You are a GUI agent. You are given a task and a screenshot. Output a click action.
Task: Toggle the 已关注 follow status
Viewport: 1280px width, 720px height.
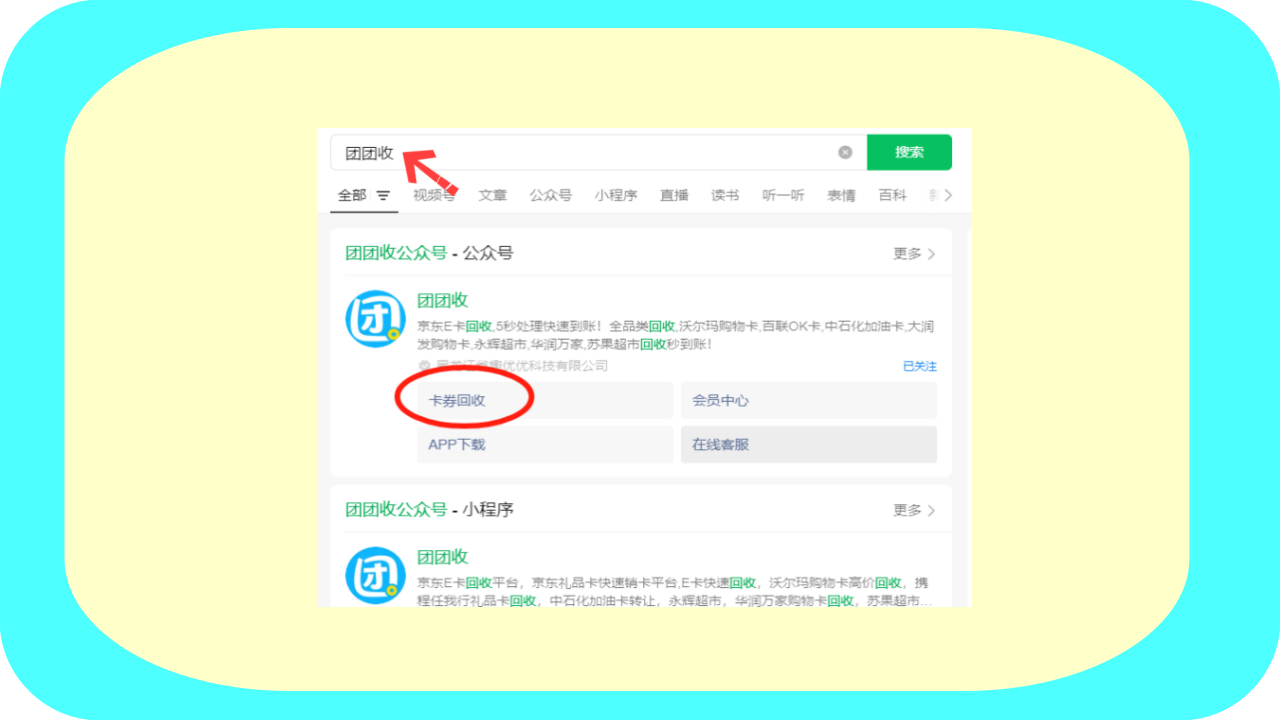coord(919,366)
